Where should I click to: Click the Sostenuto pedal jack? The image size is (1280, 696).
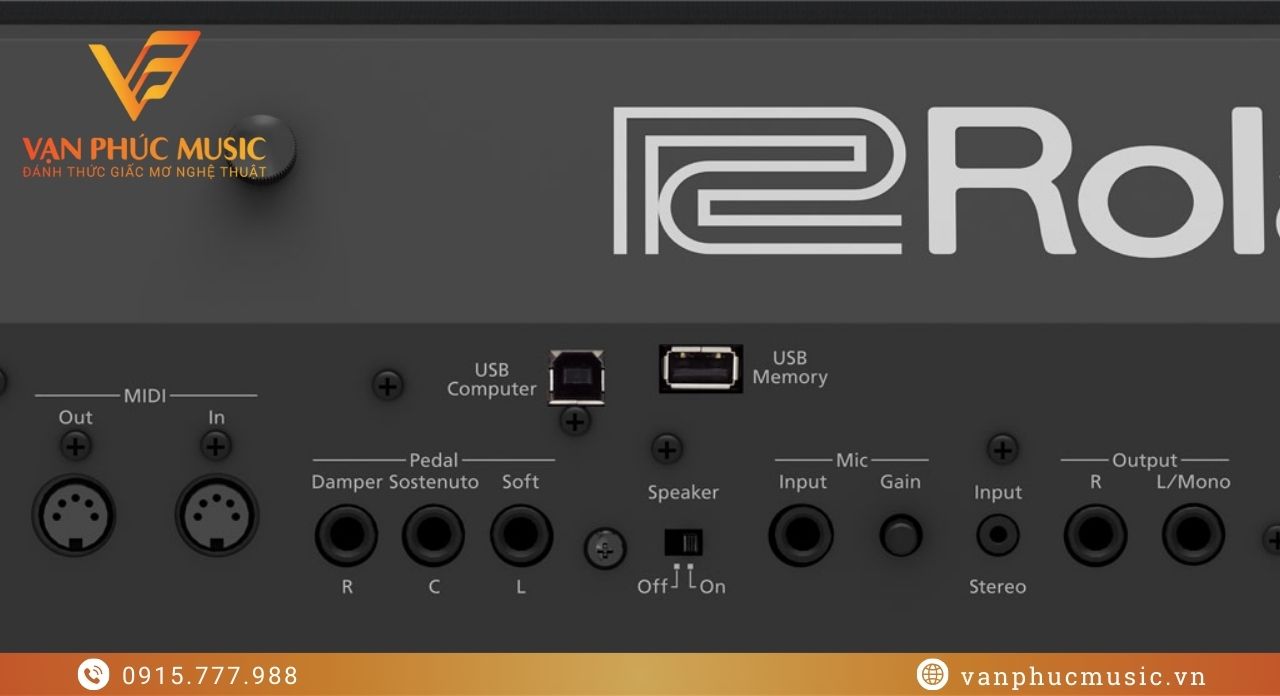(433, 535)
